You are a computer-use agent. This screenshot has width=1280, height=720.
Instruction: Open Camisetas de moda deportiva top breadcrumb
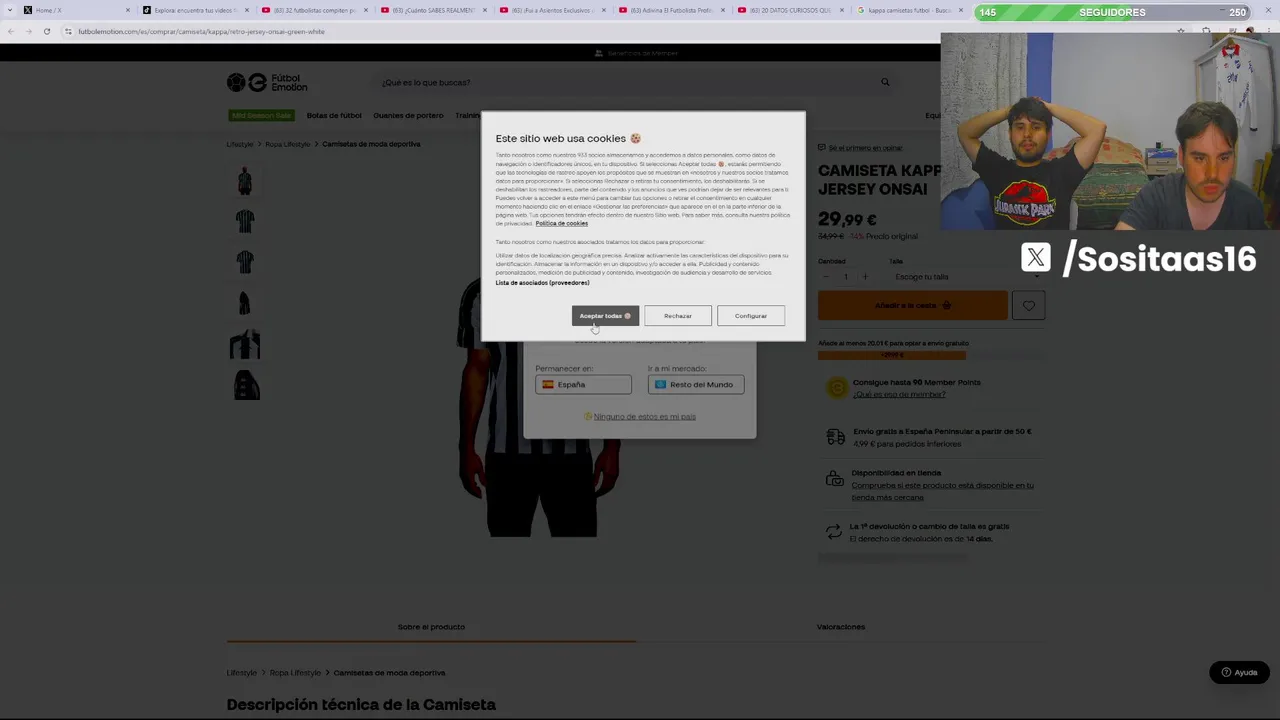tap(371, 144)
